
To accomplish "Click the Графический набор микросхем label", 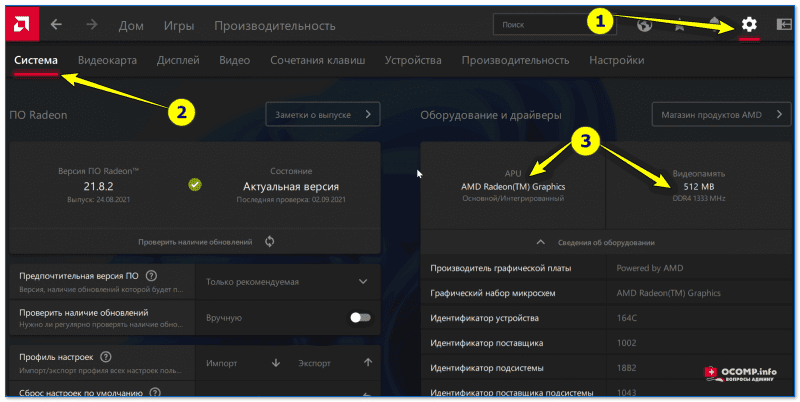I will (492, 293).
